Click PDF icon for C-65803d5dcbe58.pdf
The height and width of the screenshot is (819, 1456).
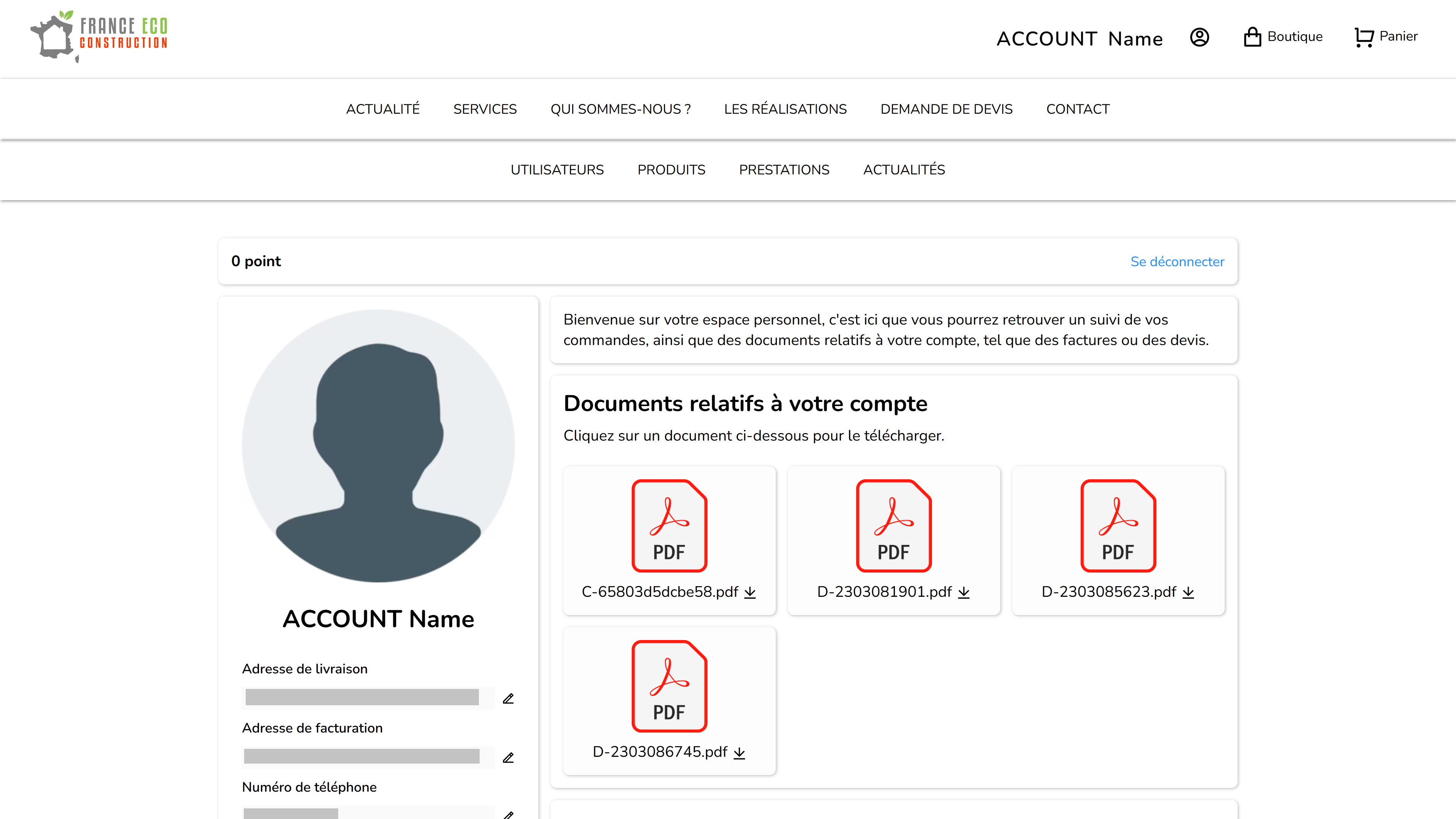(x=669, y=526)
